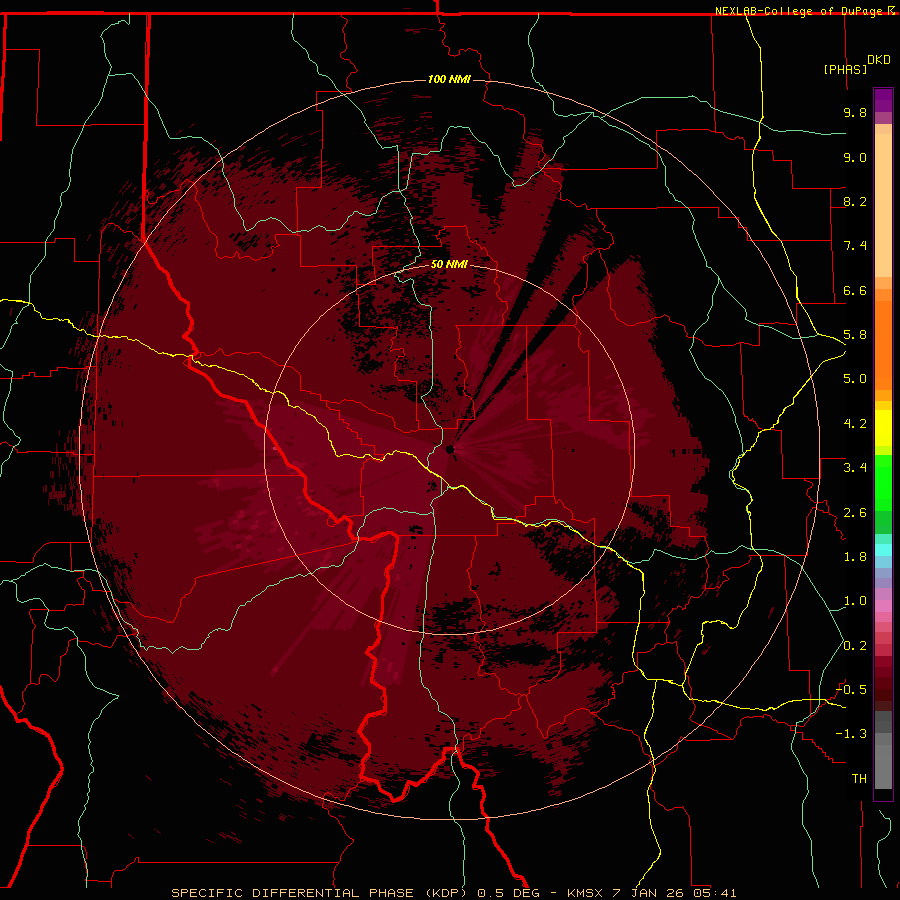Click the 5.8 value on the color scale
Viewport: 900px width, 900px height.
tap(855, 335)
